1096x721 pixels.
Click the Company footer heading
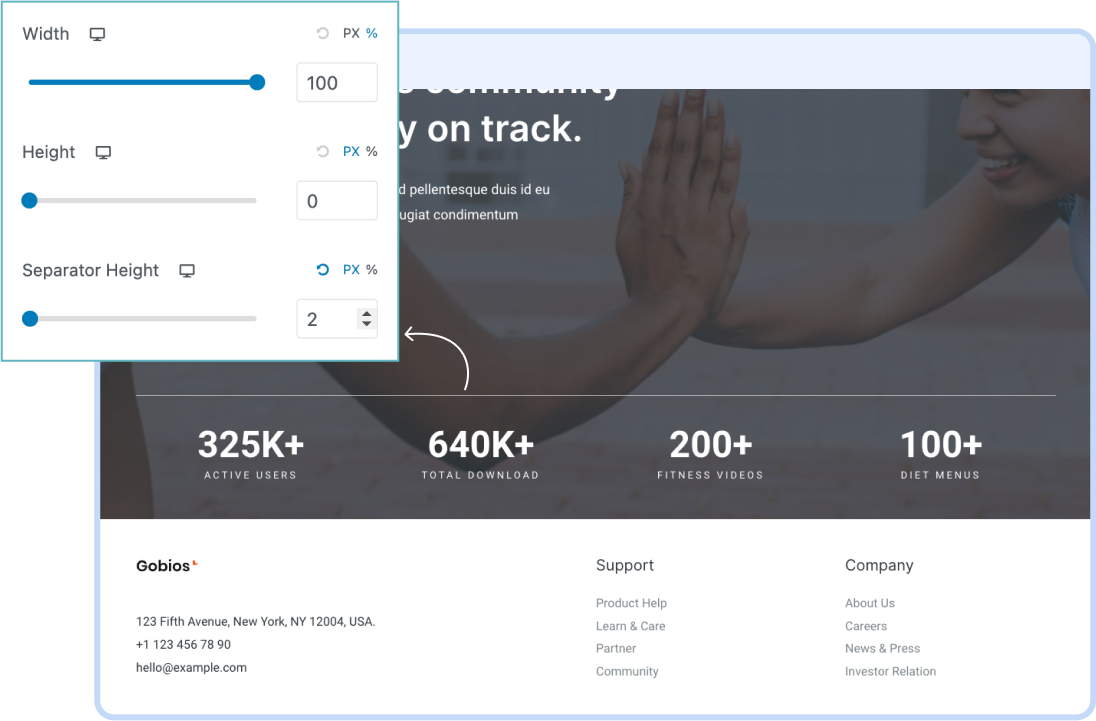click(x=878, y=565)
